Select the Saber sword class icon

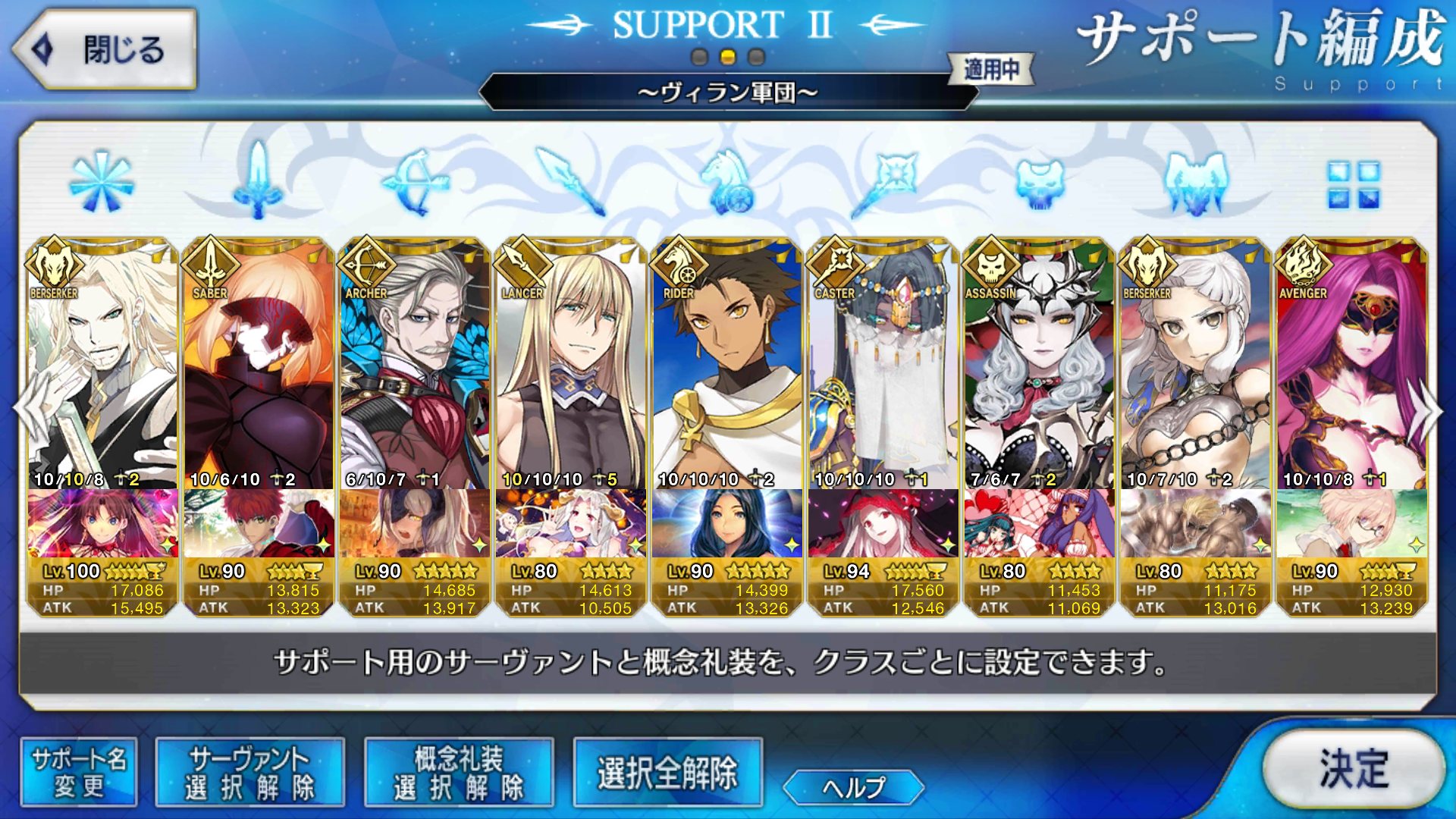click(258, 180)
